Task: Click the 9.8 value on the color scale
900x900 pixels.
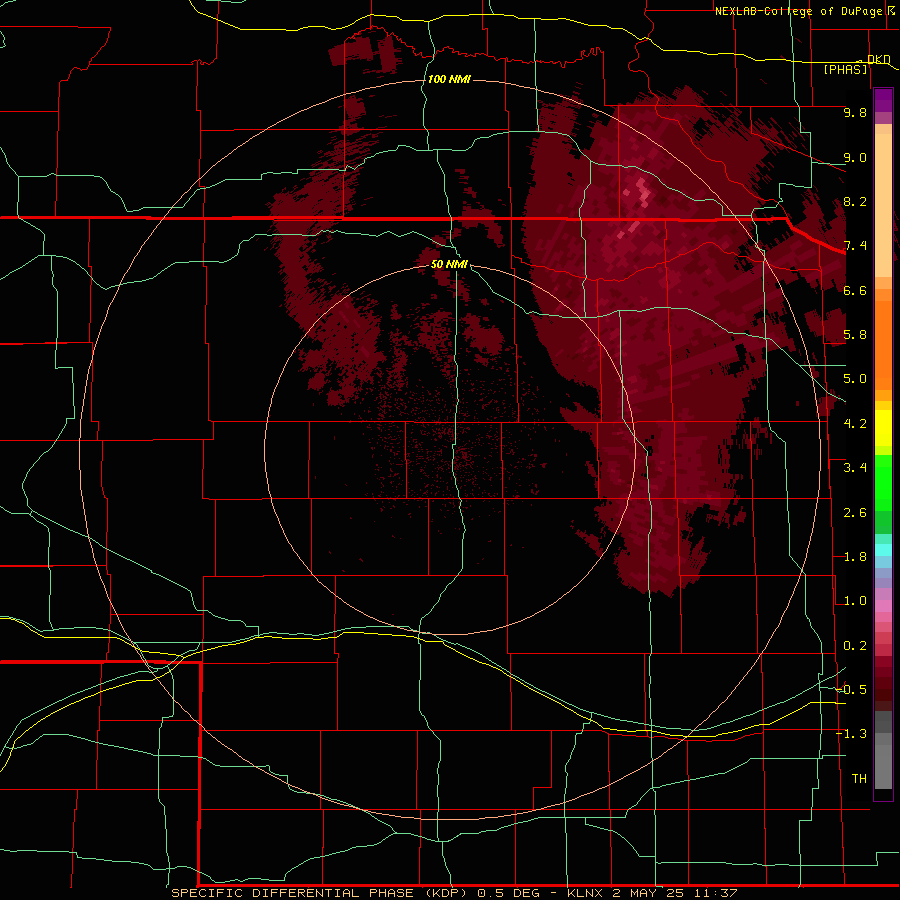Action: point(855,112)
